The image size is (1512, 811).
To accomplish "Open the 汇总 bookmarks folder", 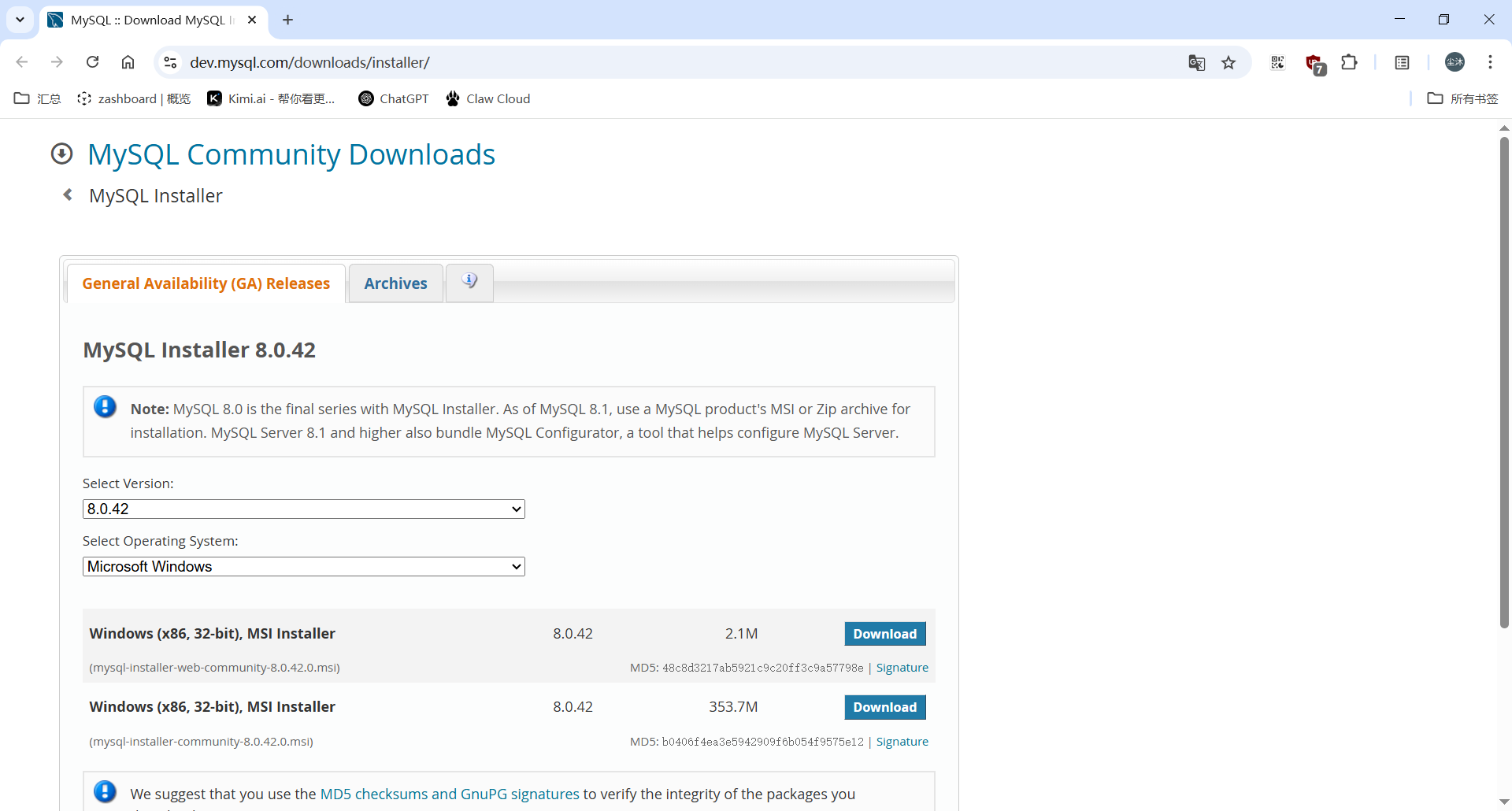I will [x=38, y=98].
